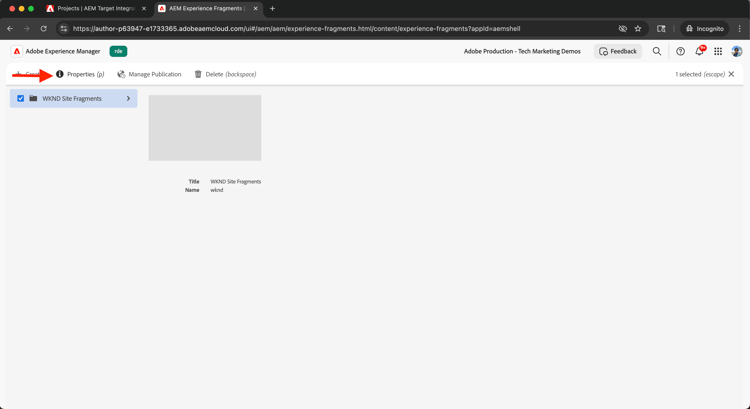Click the 1 selected (escape) label
The width and height of the screenshot is (750, 409).
[x=700, y=74]
